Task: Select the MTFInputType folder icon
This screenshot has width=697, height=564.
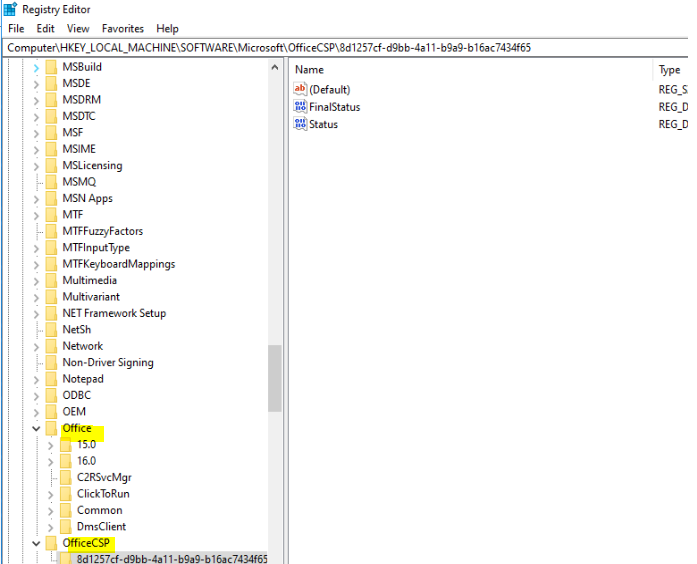Action: click(52, 248)
